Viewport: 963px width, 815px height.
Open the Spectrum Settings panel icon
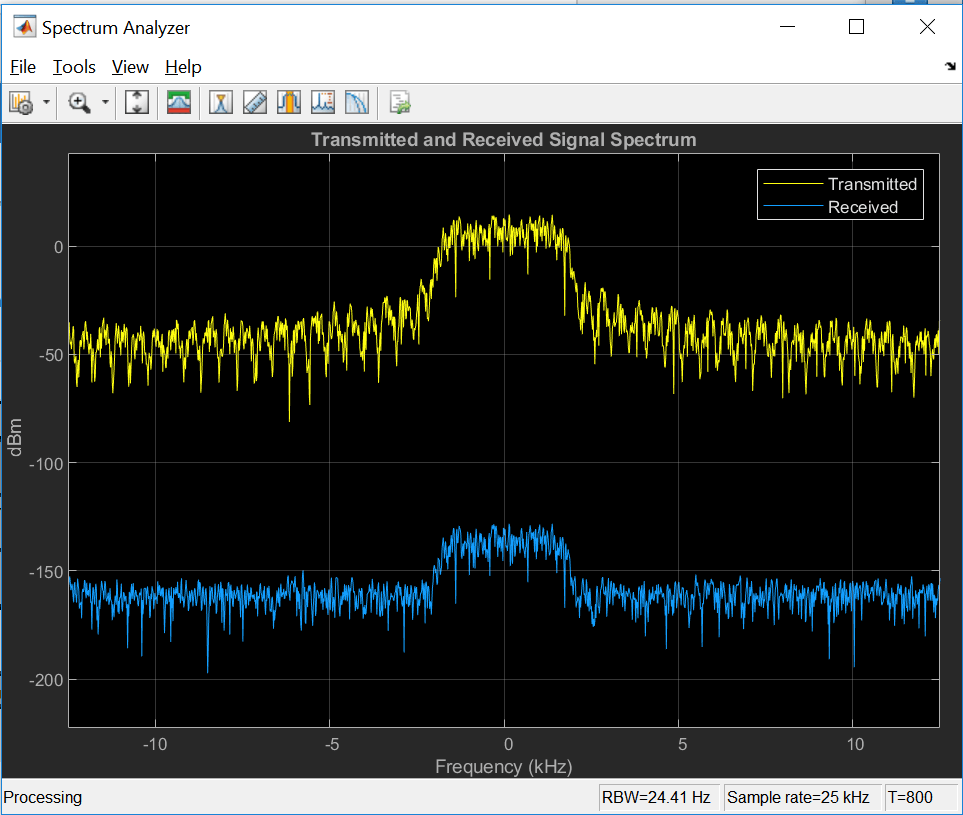[21, 103]
